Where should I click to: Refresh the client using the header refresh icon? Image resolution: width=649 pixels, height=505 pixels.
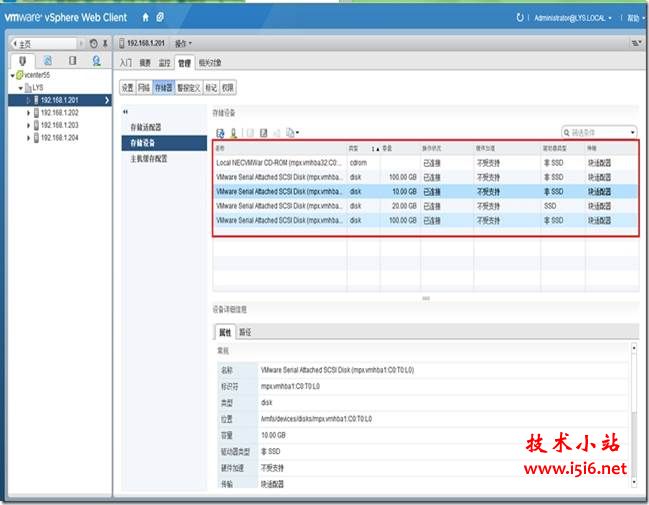pos(520,17)
